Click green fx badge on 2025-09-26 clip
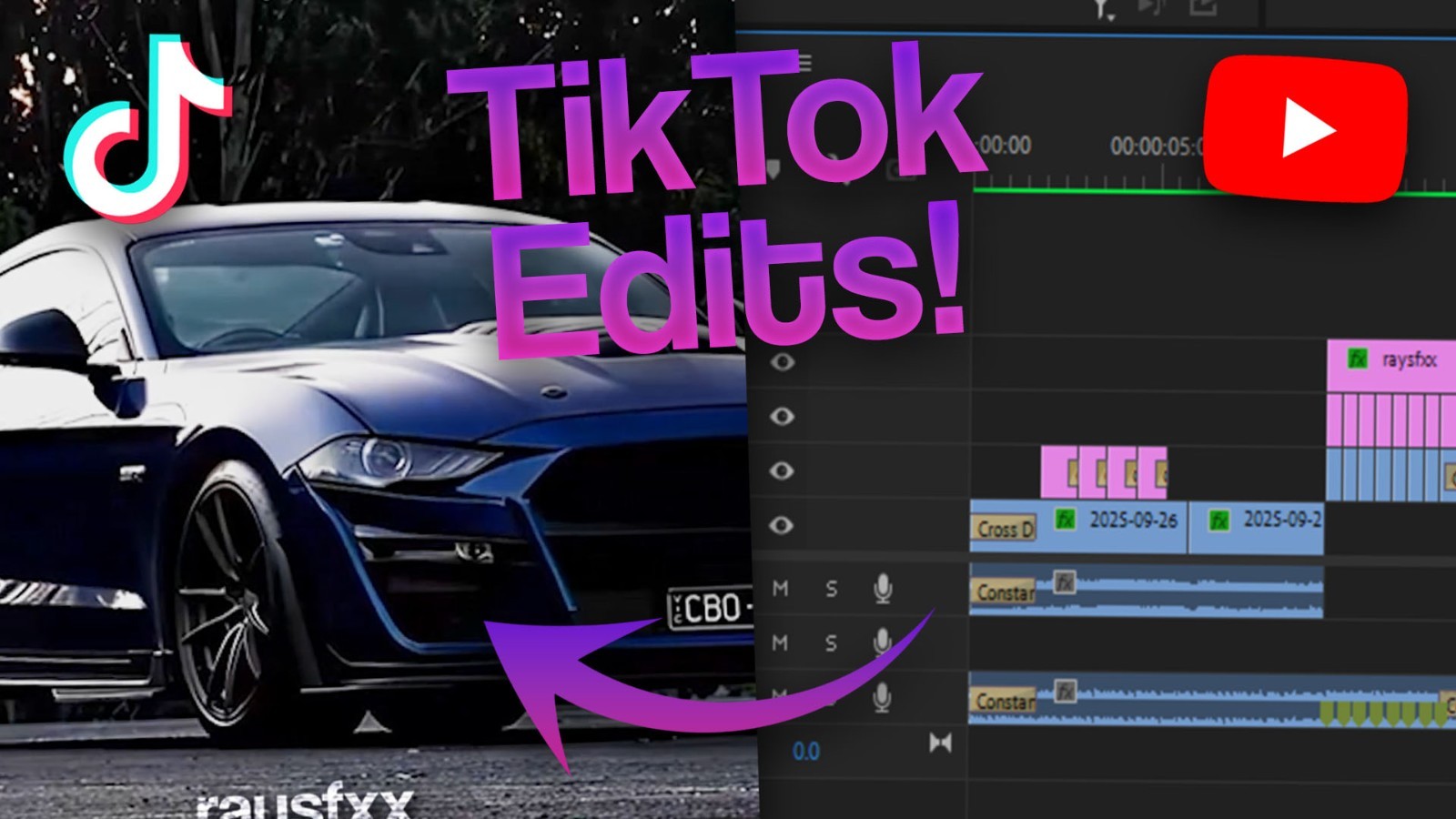Viewport: 1456px width, 819px height. click(x=1065, y=519)
